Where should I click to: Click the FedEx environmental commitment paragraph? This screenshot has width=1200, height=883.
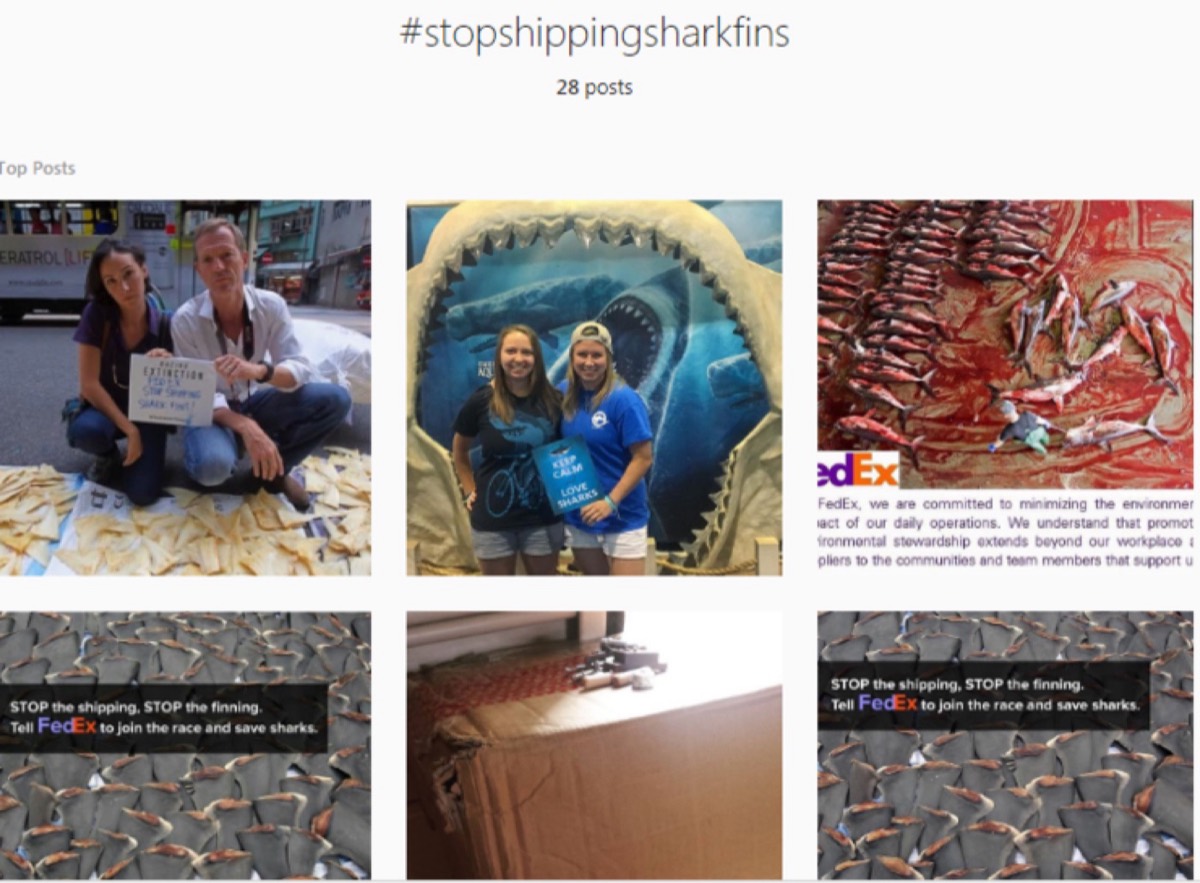coord(1006,531)
